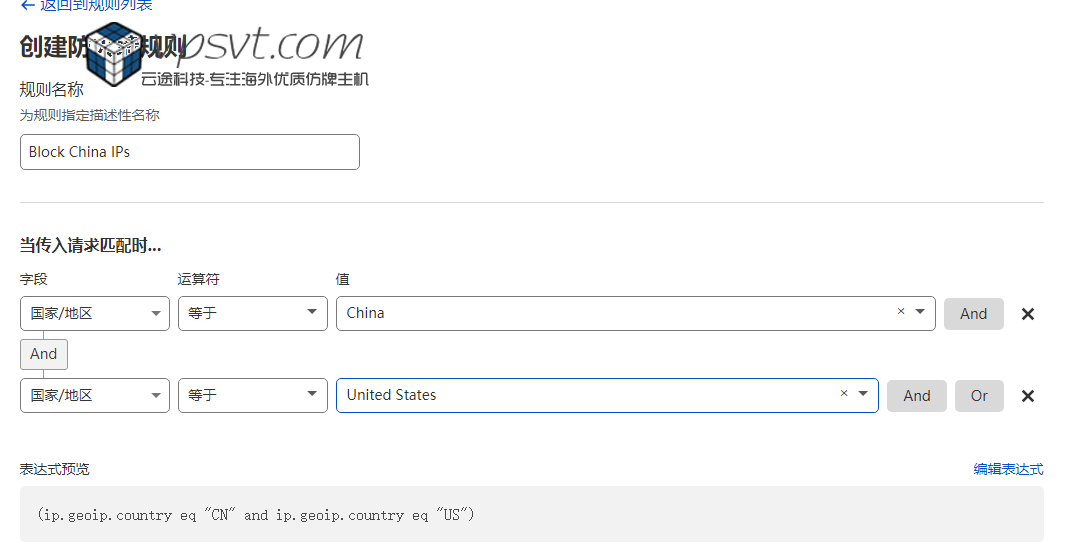Click the And button in the China row
Image resolution: width=1074 pixels, height=559 pixels.
point(973,313)
